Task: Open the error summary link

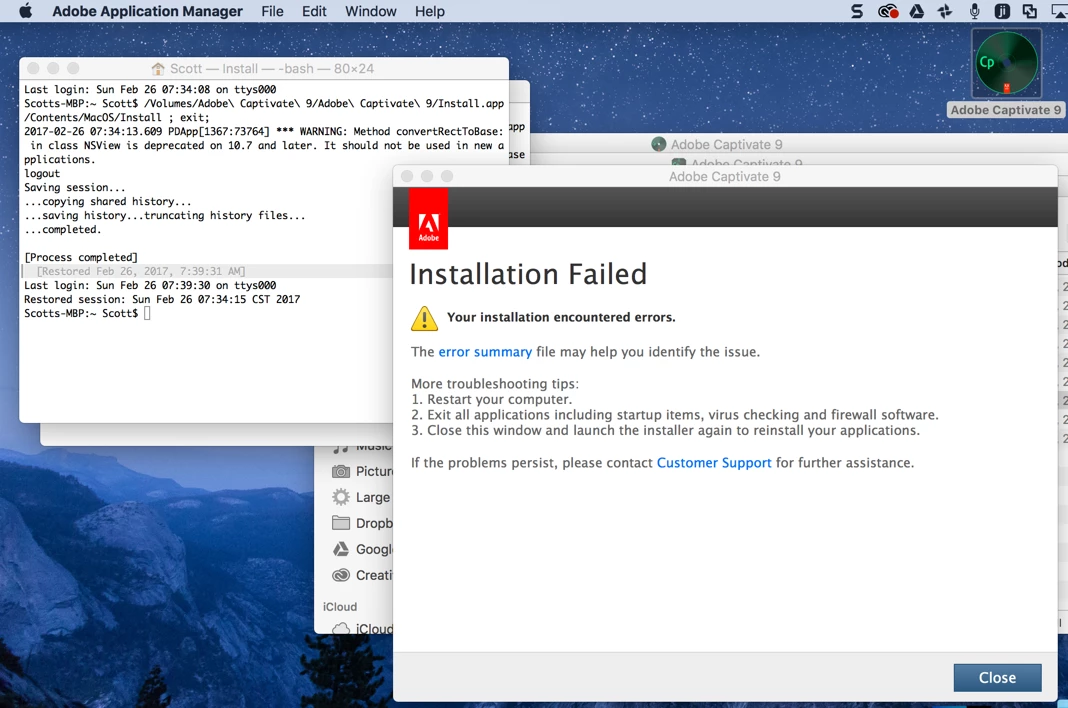Action: (485, 352)
